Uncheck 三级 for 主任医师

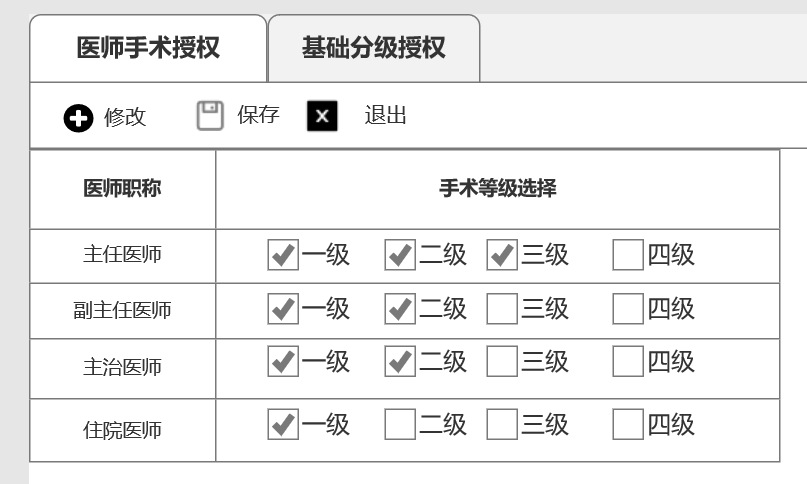click(502, 255)
